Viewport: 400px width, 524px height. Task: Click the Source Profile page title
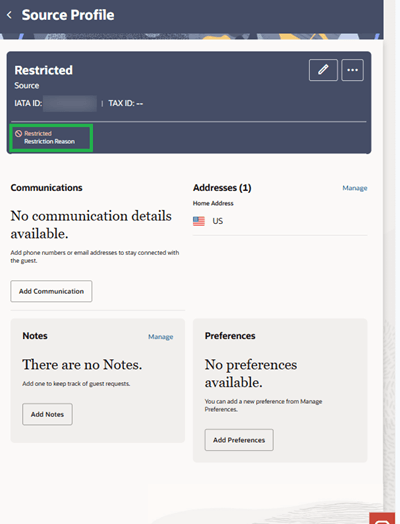(x=68, y=15)
